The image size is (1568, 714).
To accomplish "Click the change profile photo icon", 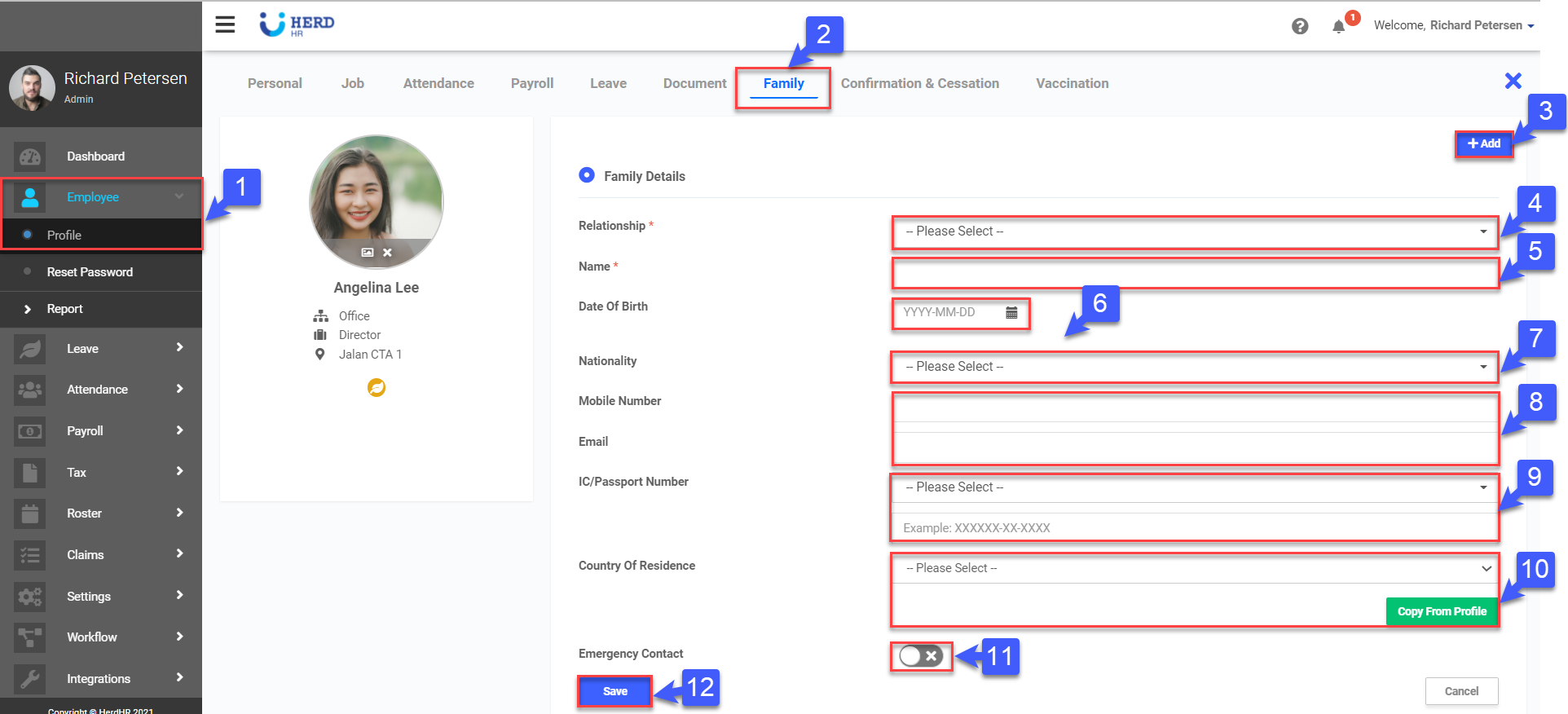I will coord(368,253).
